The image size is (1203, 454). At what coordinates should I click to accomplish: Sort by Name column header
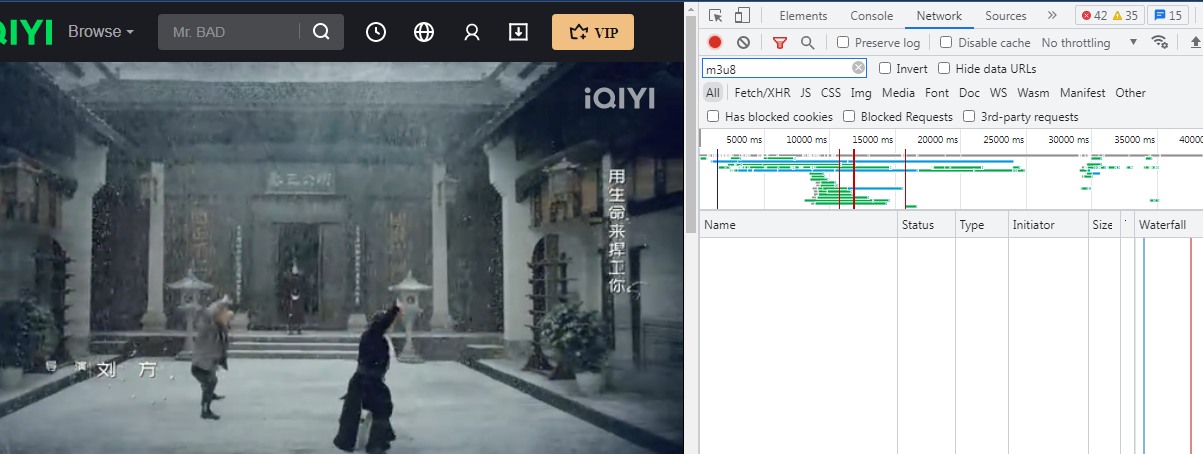pos(797,225)
